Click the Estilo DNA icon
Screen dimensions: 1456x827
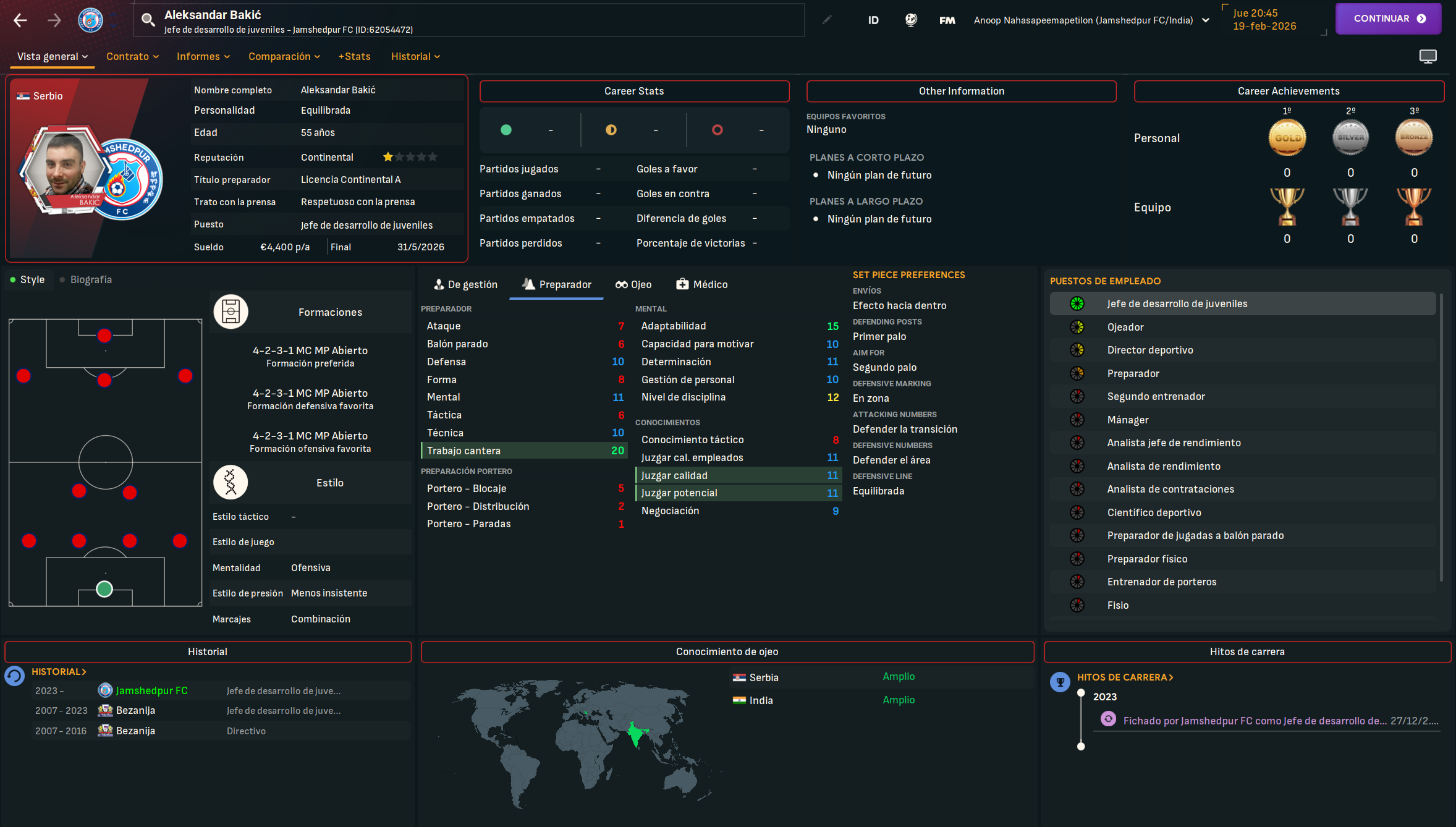(231, 482)
